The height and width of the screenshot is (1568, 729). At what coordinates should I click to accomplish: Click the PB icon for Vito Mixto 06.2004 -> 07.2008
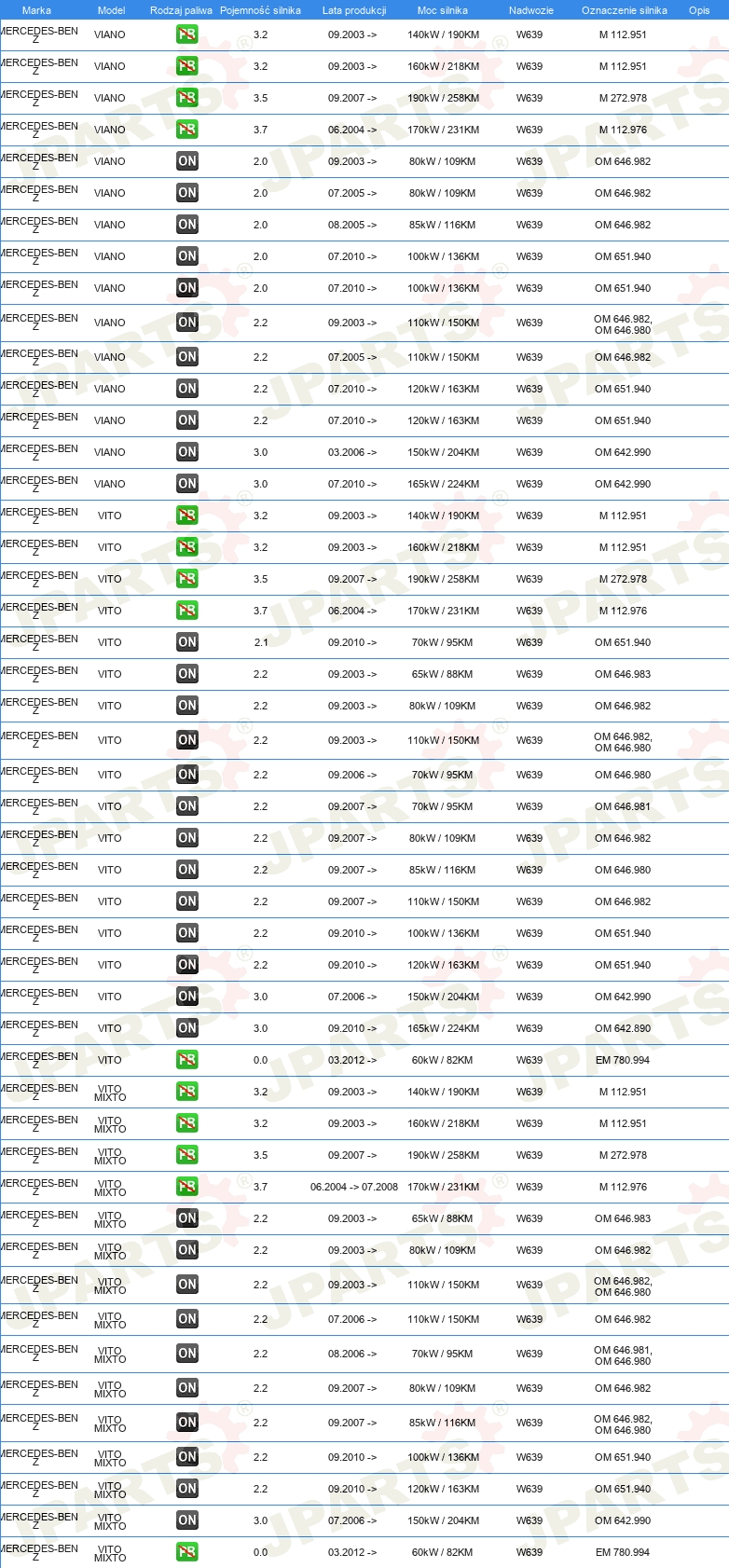(x=187, y=1187)
